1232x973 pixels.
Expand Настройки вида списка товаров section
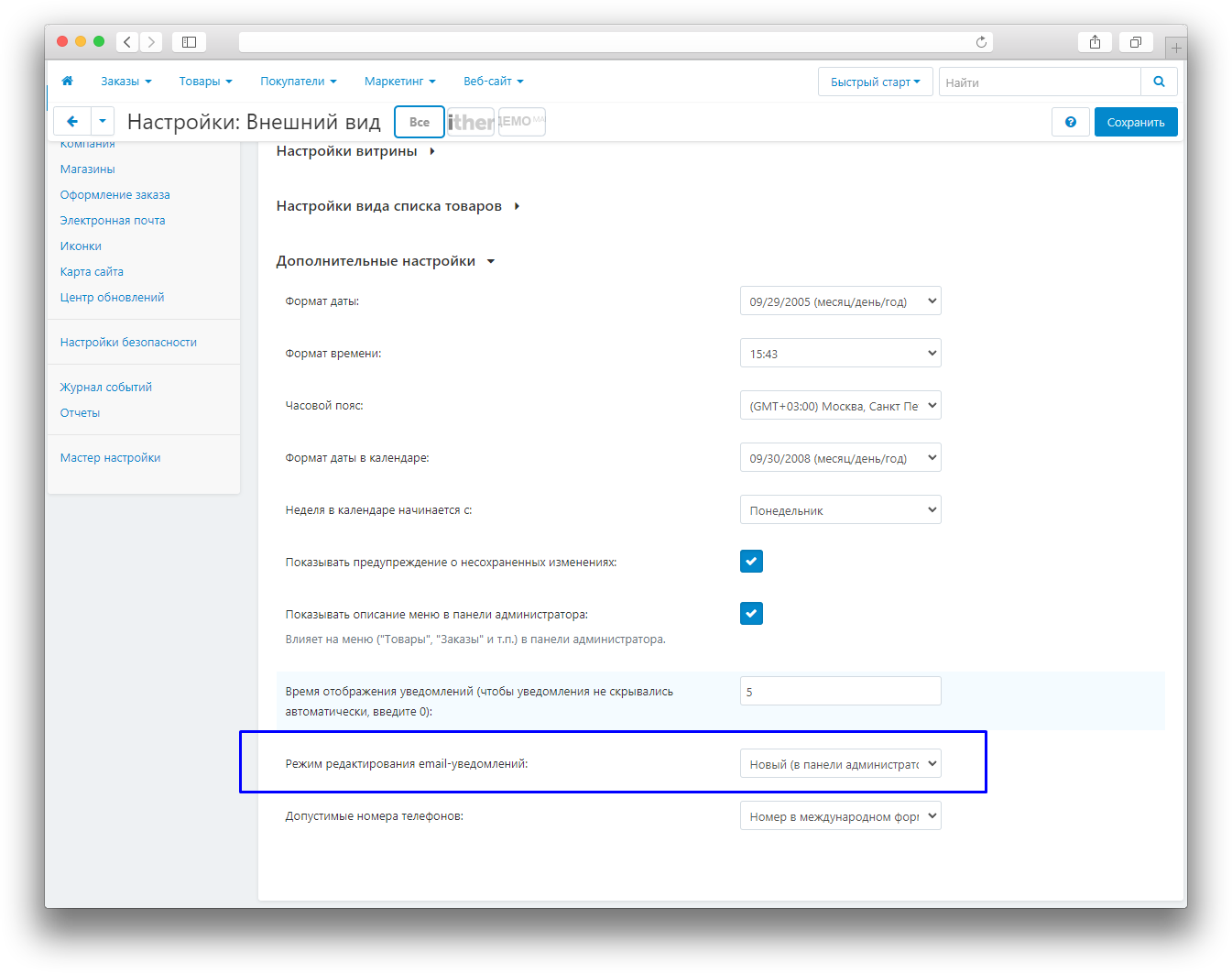click(398, 206)
